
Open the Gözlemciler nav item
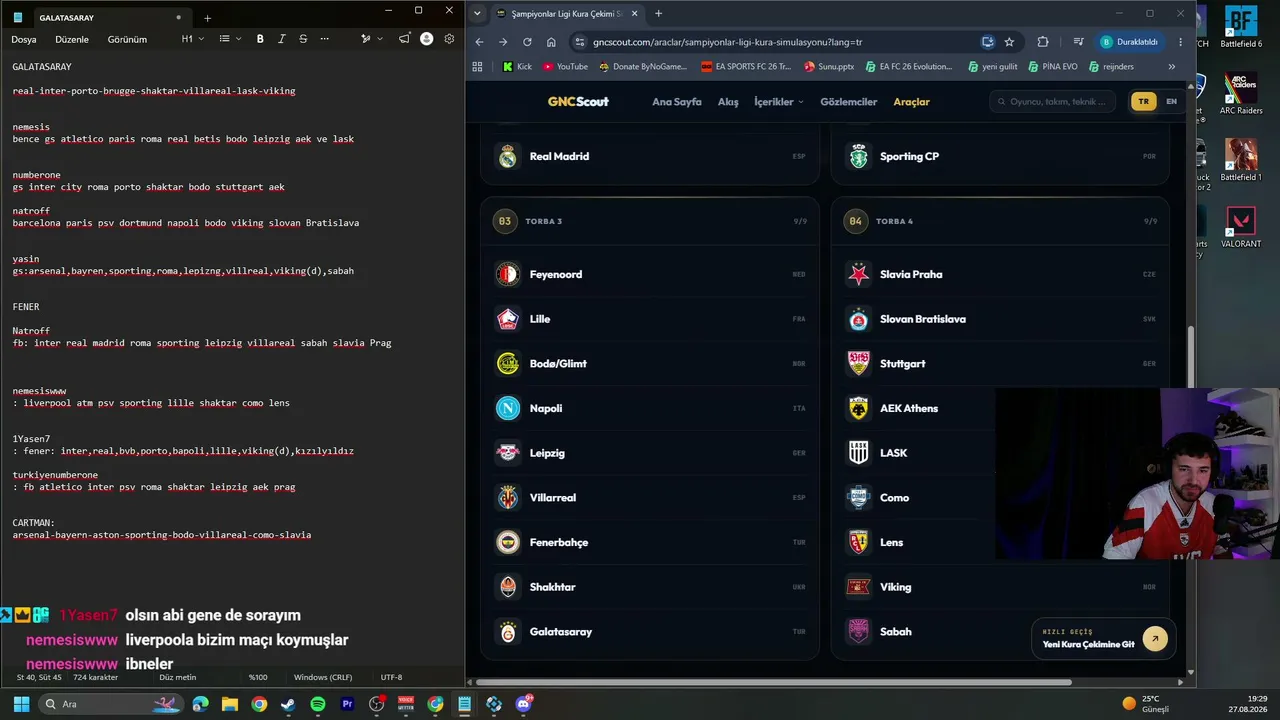click(x=849, y=101)
